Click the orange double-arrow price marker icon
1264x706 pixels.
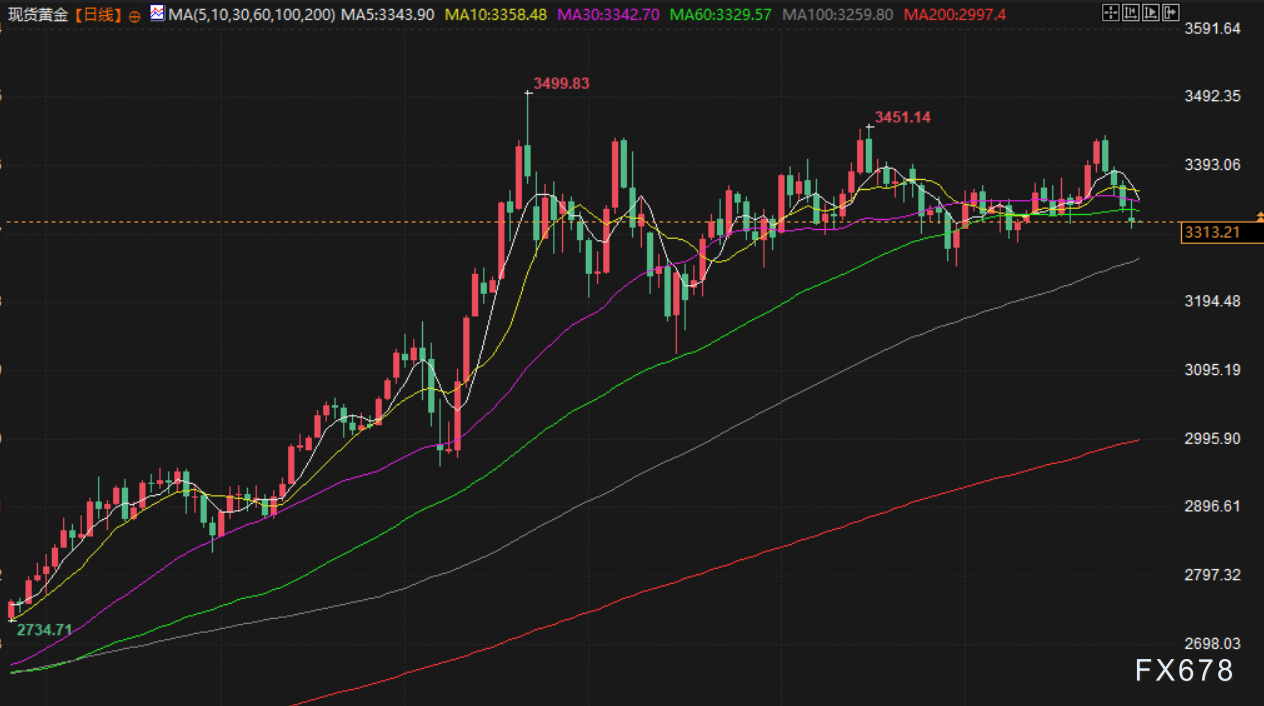tap(1258, 217)
